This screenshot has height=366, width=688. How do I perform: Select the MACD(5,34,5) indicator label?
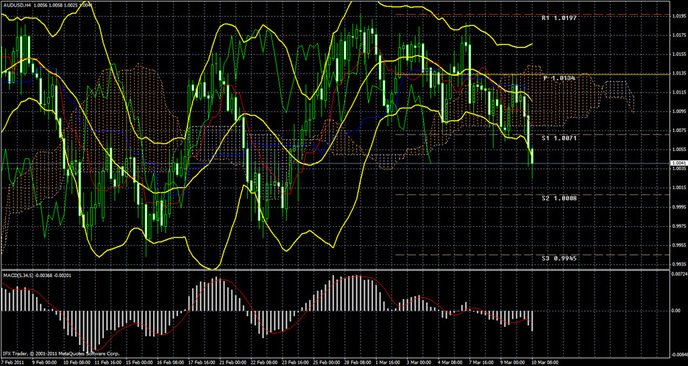click(18, 275)
